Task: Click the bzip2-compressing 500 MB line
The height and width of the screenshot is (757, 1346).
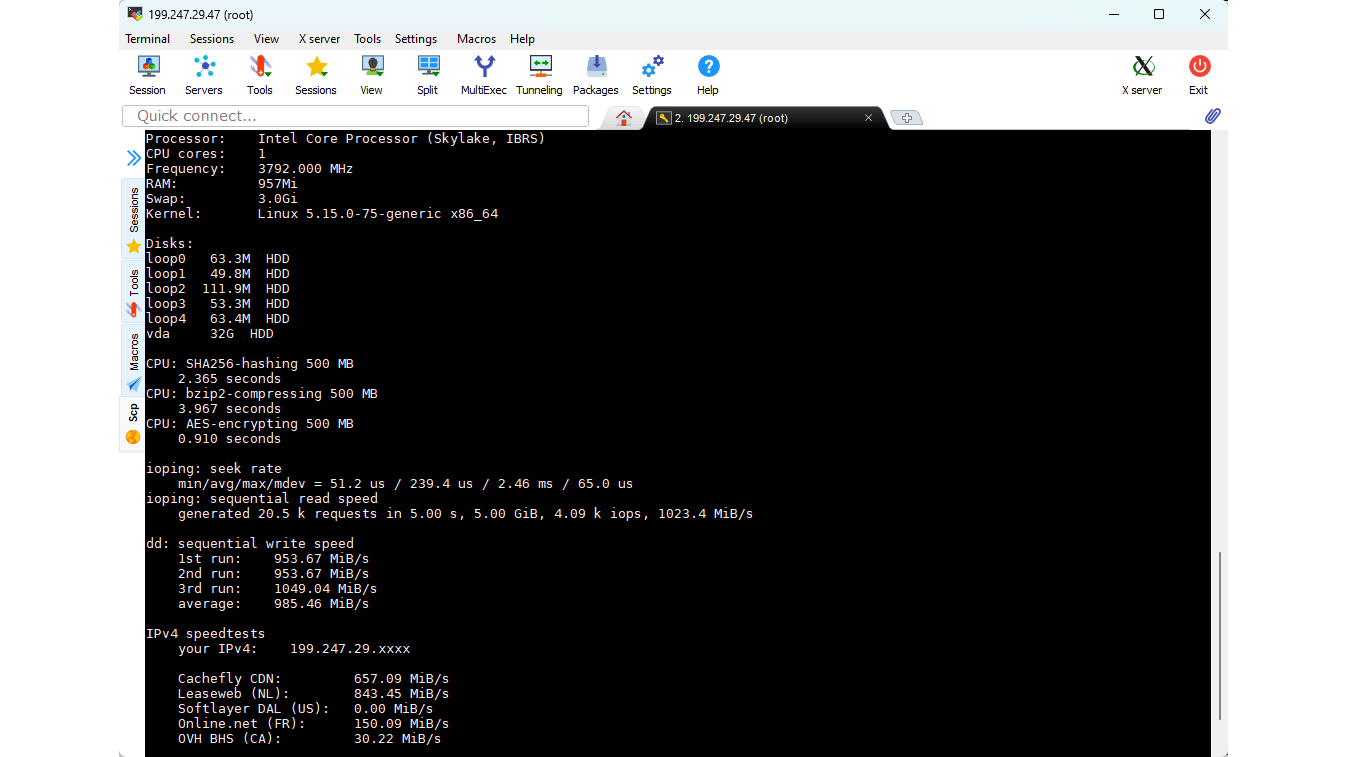Action: pos(262,394)
